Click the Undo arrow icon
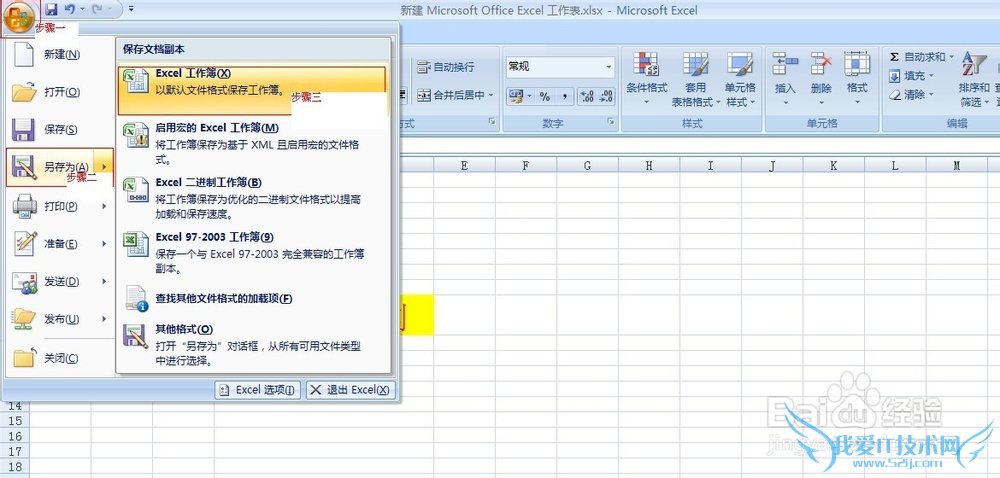This screenshot has width=1000, height=478. (x=70, y=10)
